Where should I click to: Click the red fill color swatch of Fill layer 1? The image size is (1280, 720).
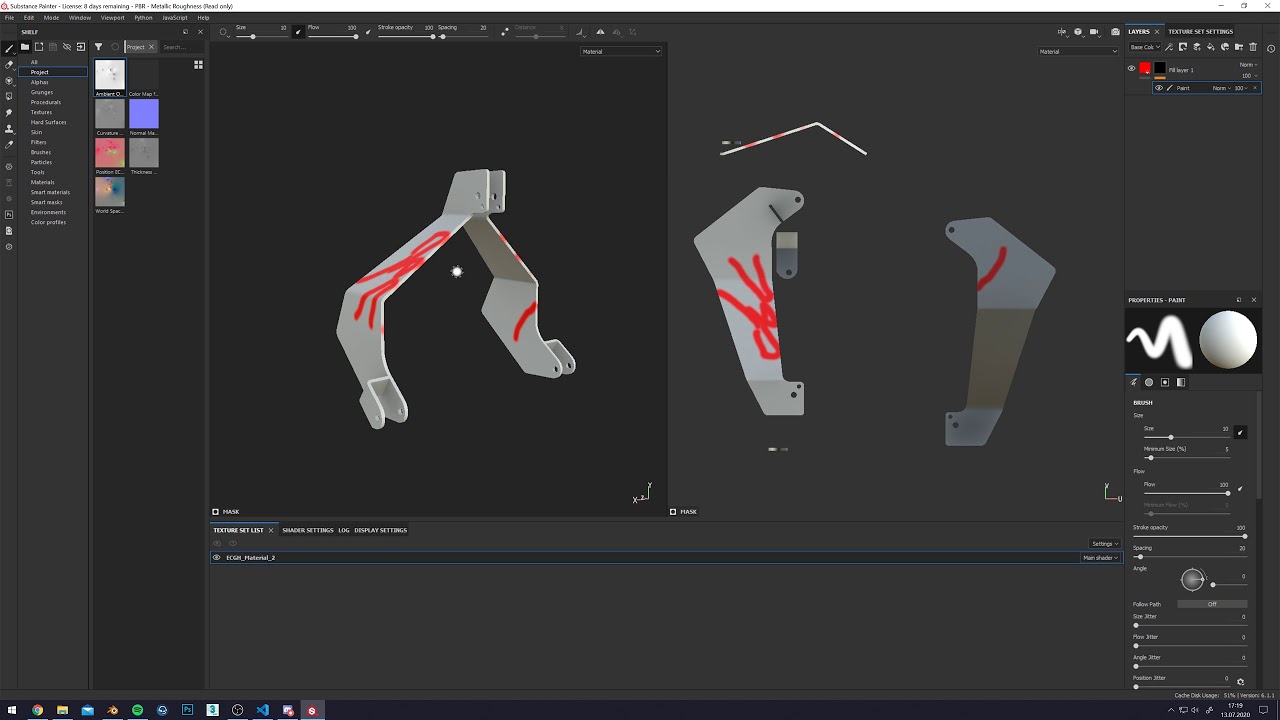point(1145,68)
